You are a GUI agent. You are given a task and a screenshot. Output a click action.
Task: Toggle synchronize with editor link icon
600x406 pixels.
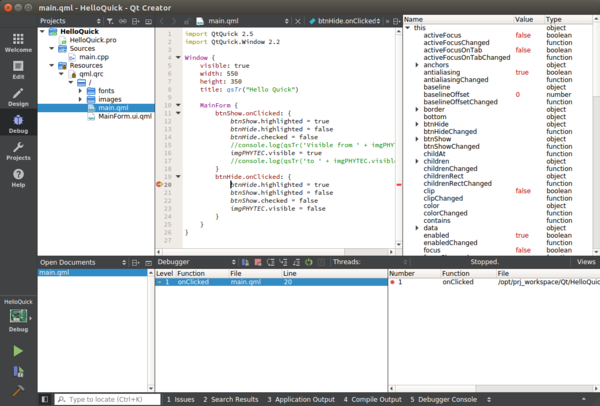click(x=122, y=21)
